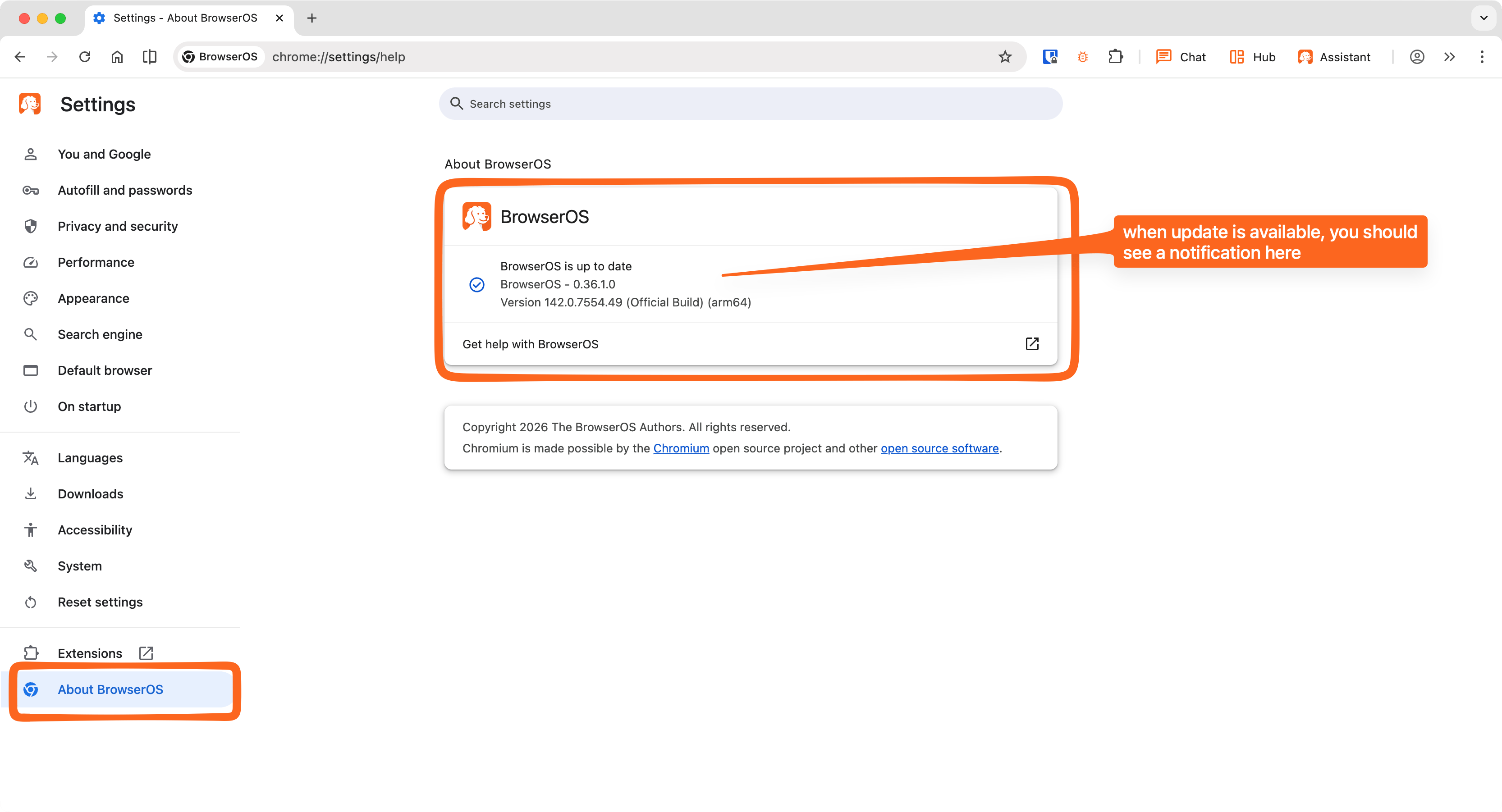This screenshot has height=812, width=1502.
Task: Open the Hub panel
Action: click(1253, 56)
